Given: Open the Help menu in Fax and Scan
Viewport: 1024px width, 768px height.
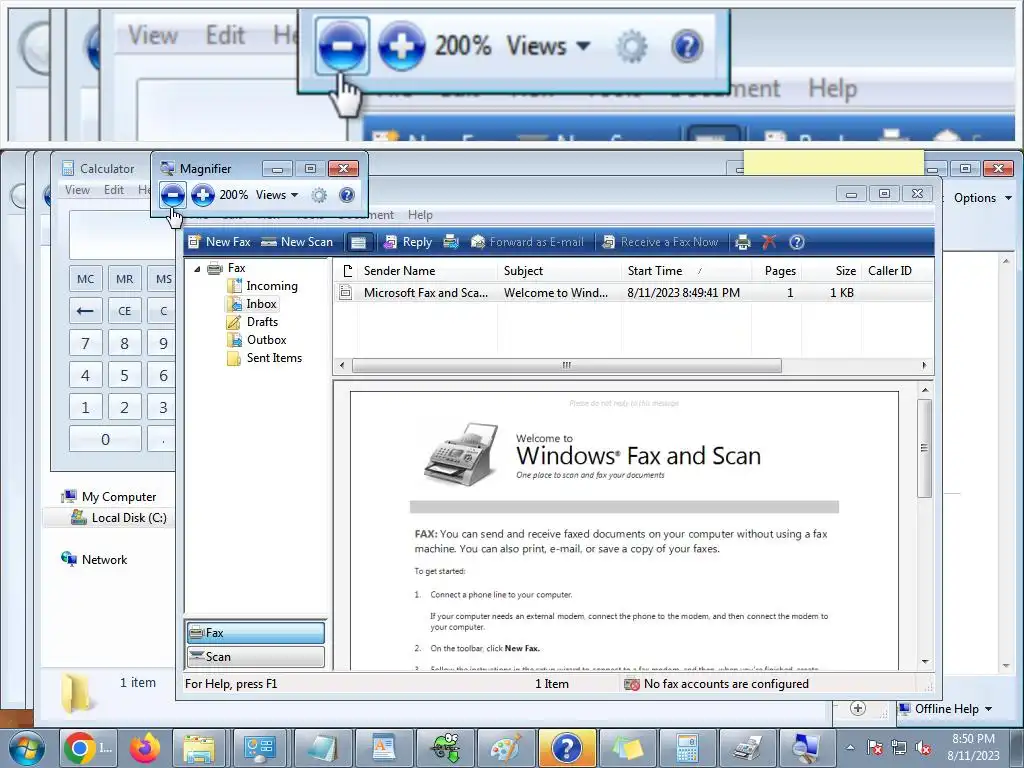Looking at the screenshot, I should tap(420, 215).
